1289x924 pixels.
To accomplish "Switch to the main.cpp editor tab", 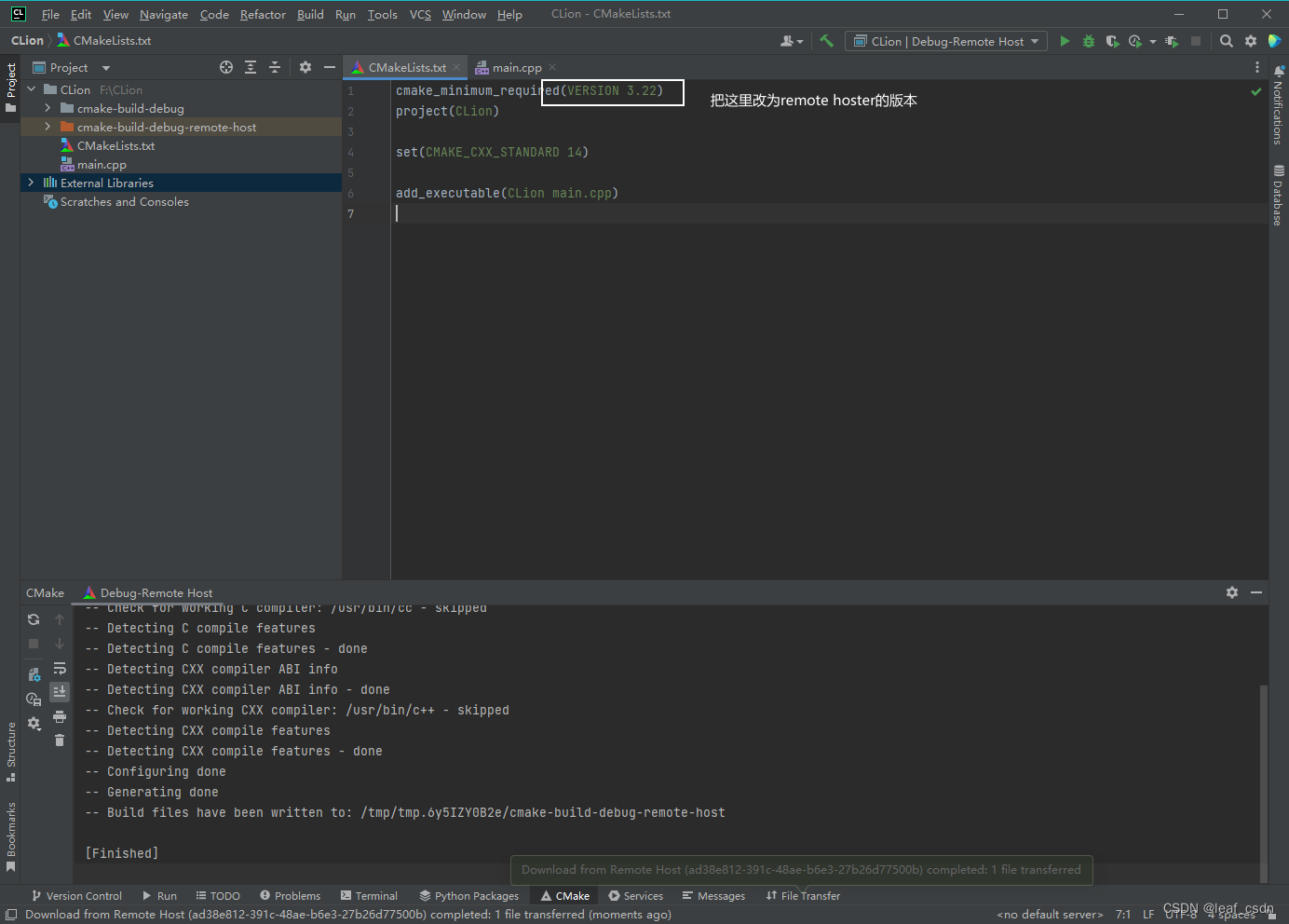I will point(515,67).
